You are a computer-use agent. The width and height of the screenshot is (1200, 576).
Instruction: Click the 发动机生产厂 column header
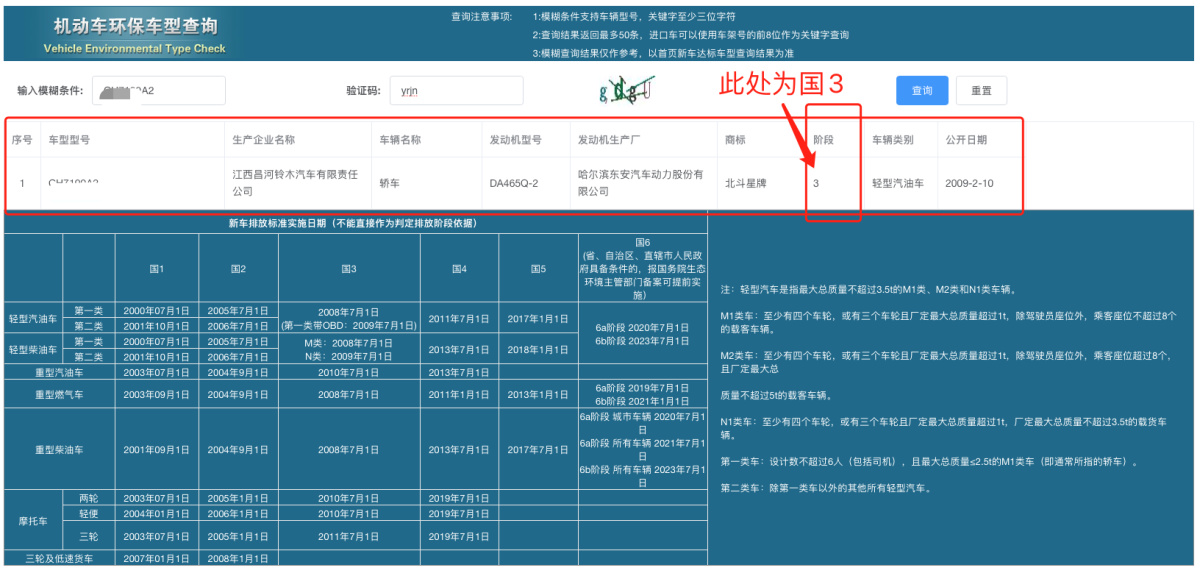pos(610,140)
